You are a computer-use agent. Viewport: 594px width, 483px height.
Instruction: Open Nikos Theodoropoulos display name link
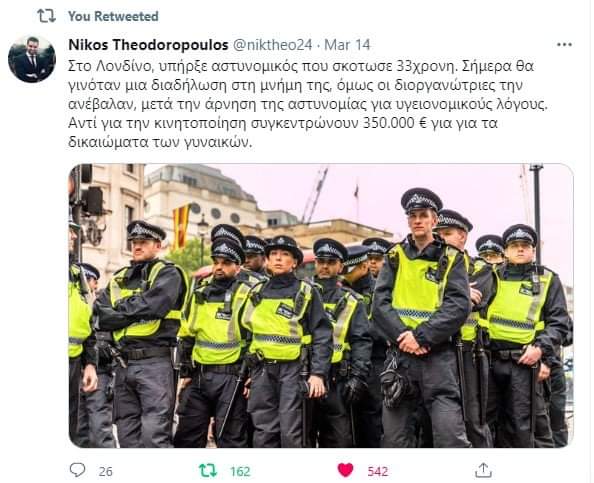[148, 45]
